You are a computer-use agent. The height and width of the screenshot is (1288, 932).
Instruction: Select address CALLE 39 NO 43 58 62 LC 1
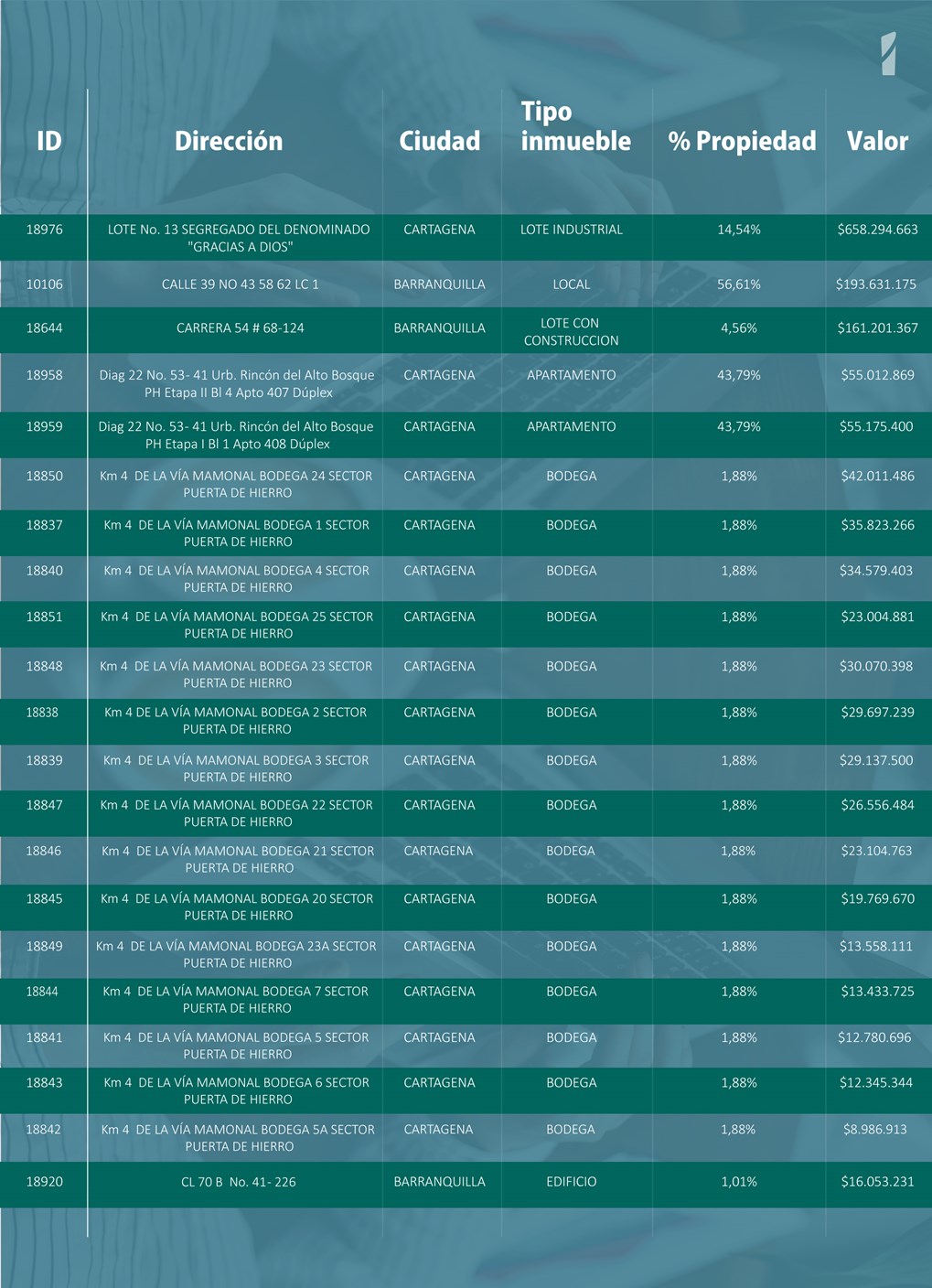coord(241,284)
